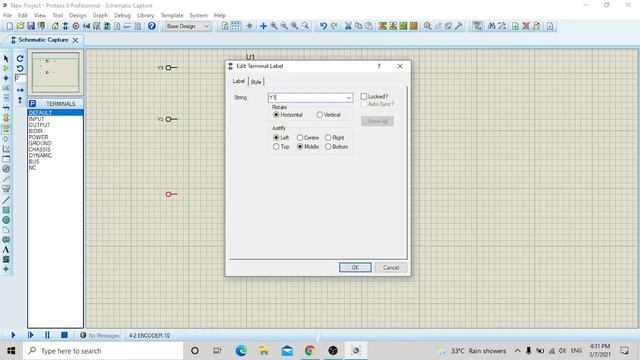Click Cancel in Edit Terminal Label dialog
Image resolution: width=640 pixels, height=360 pixels.
[391, 267]
